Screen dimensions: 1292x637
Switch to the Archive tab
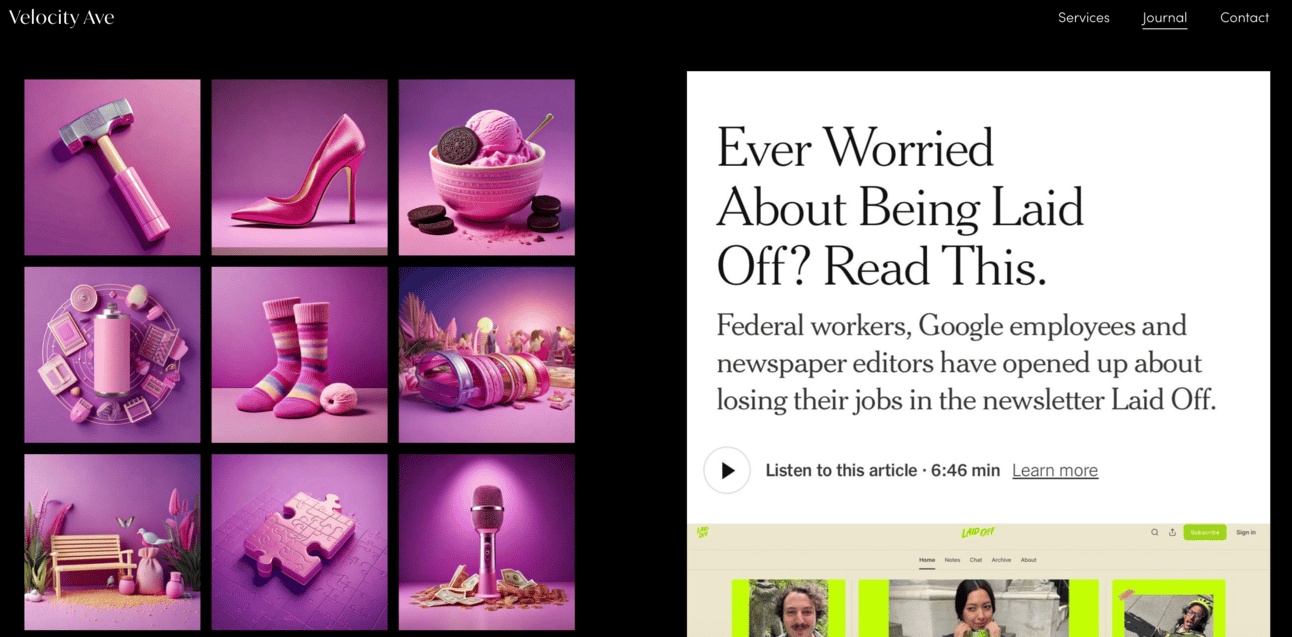[1001, 560]
